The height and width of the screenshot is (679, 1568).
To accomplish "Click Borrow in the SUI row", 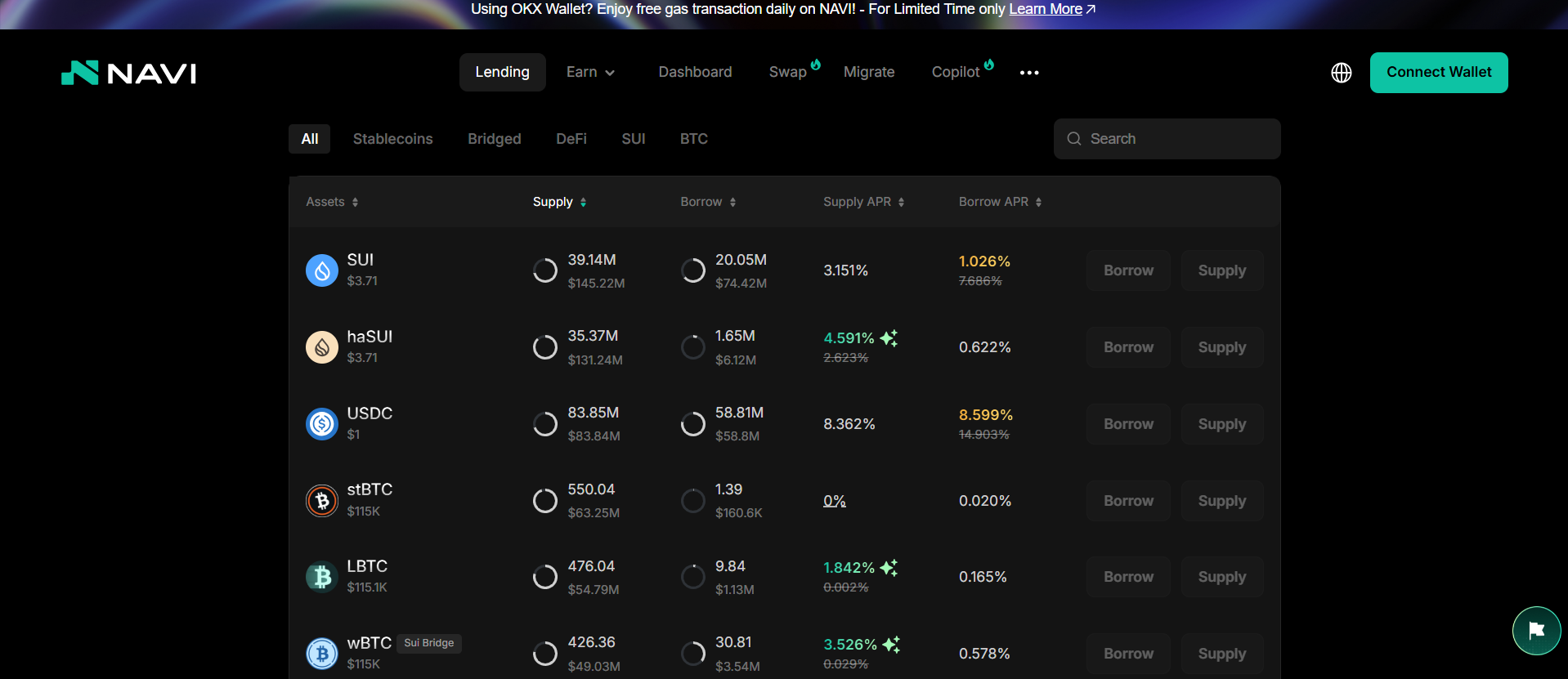I will [1128, 270].
